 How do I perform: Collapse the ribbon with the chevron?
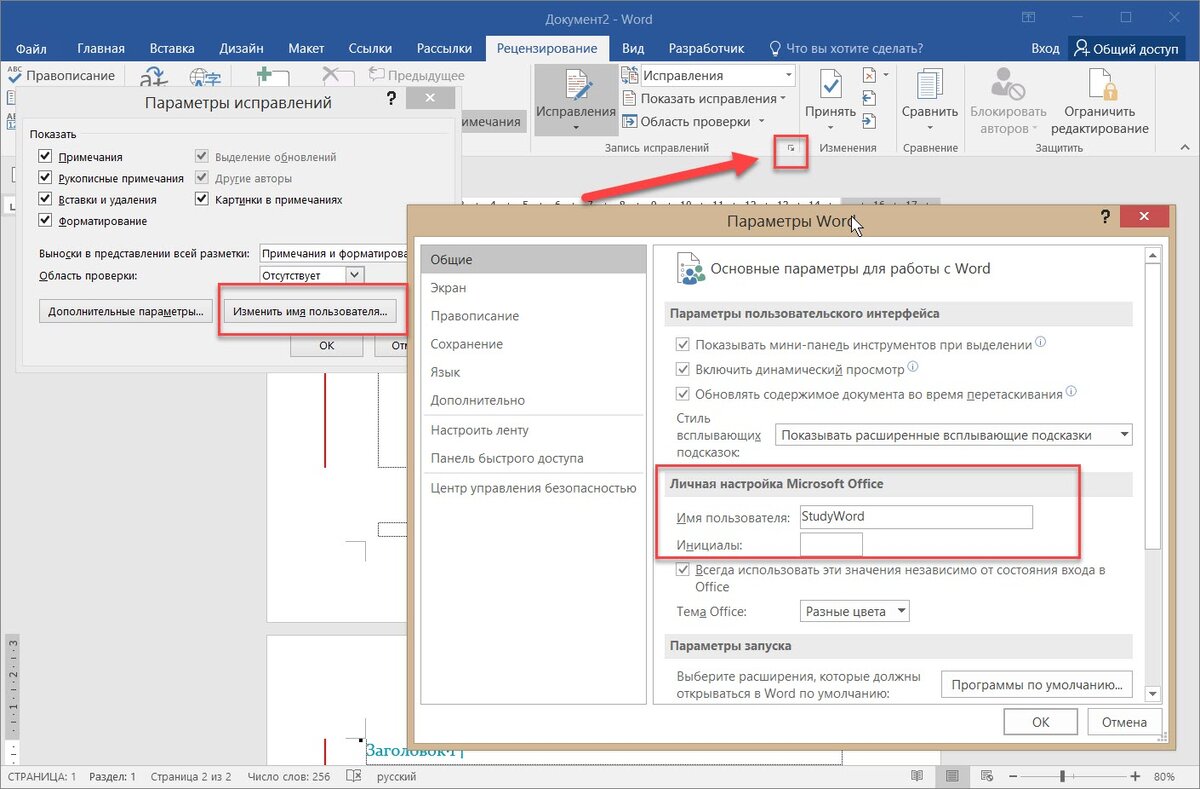coord(1184,148)
